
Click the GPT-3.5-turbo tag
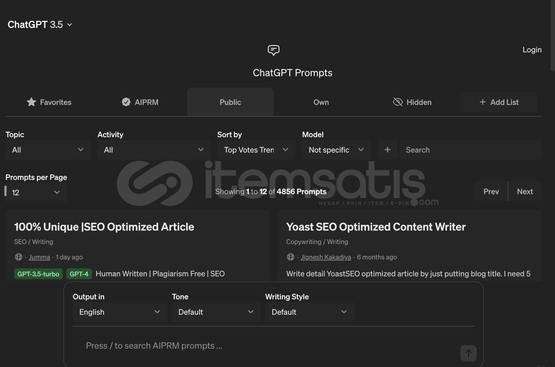[x=38, y=274]
